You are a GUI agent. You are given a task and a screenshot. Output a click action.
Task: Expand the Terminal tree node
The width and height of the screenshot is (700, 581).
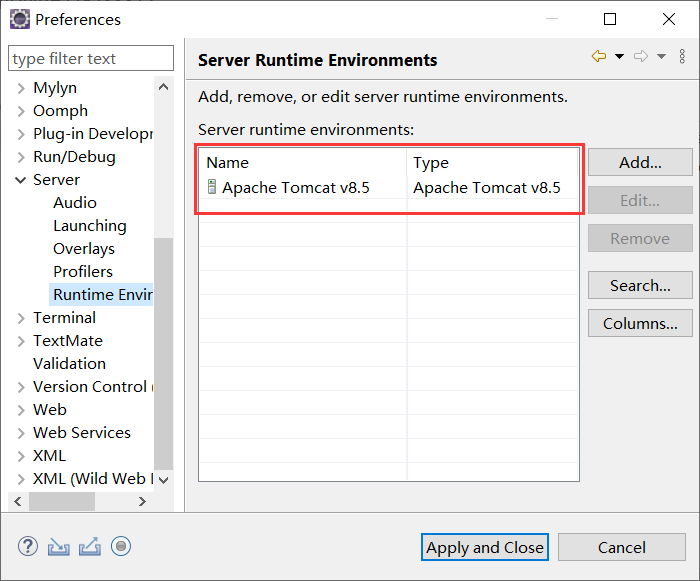click(21, 318)
